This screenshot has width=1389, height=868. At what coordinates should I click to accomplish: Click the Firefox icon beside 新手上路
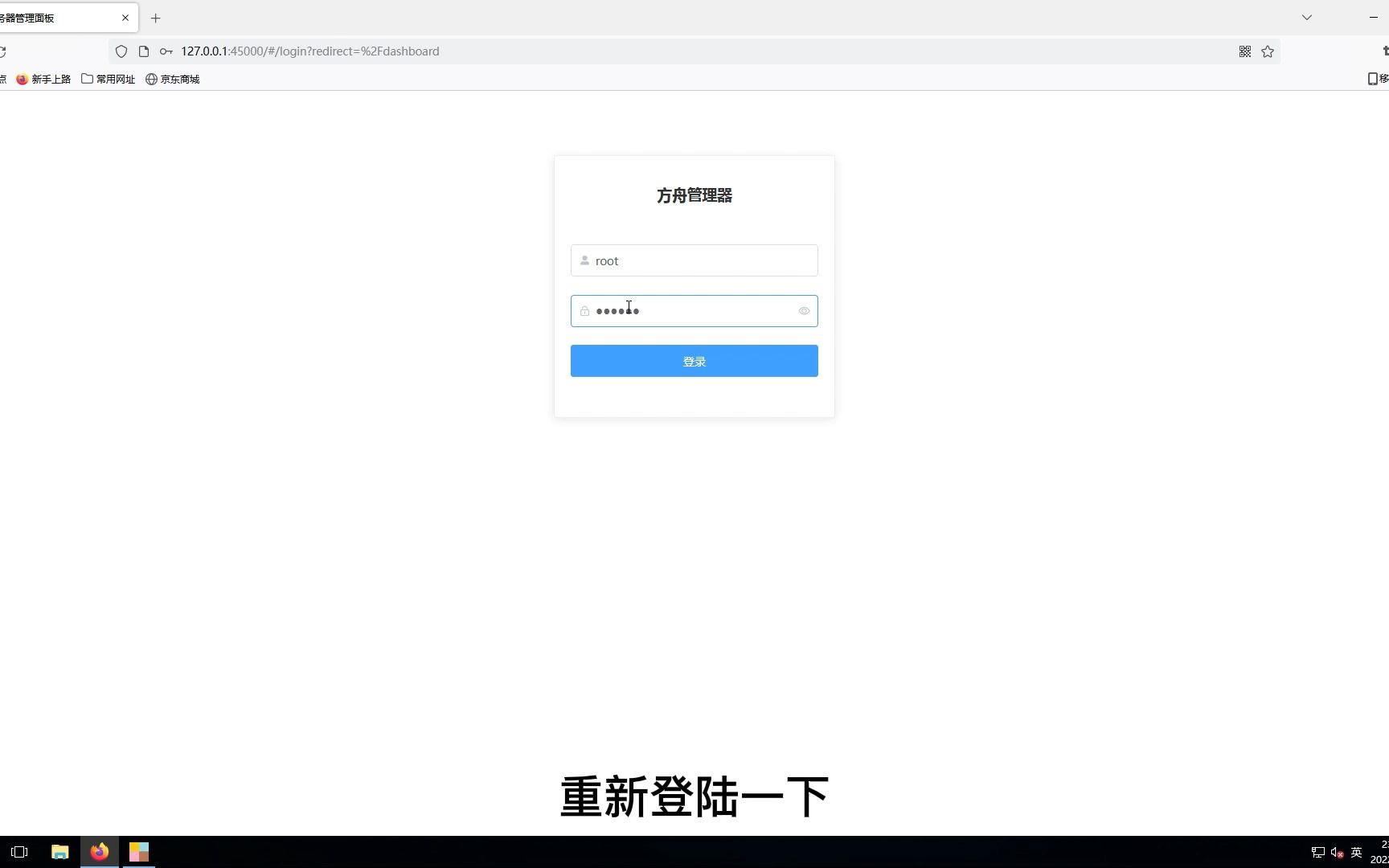22,79
